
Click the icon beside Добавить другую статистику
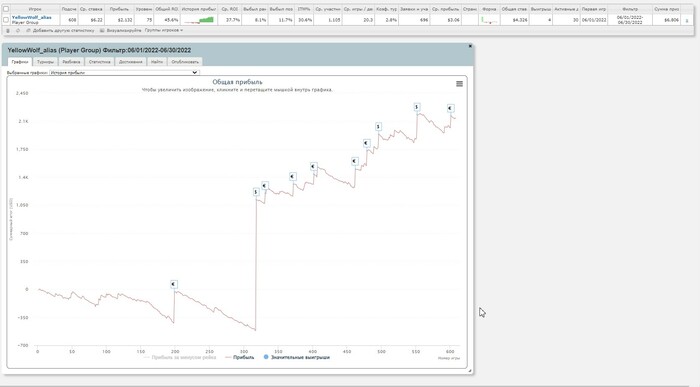pos(29,31)
